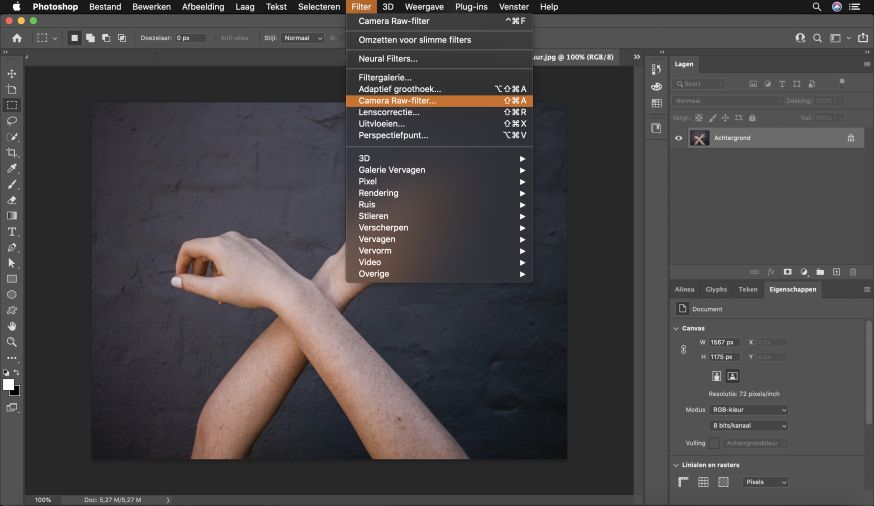The height and width of the screenshot is (506, 874).
Task: Select the Lasso tool
Action: coord(12,121)
